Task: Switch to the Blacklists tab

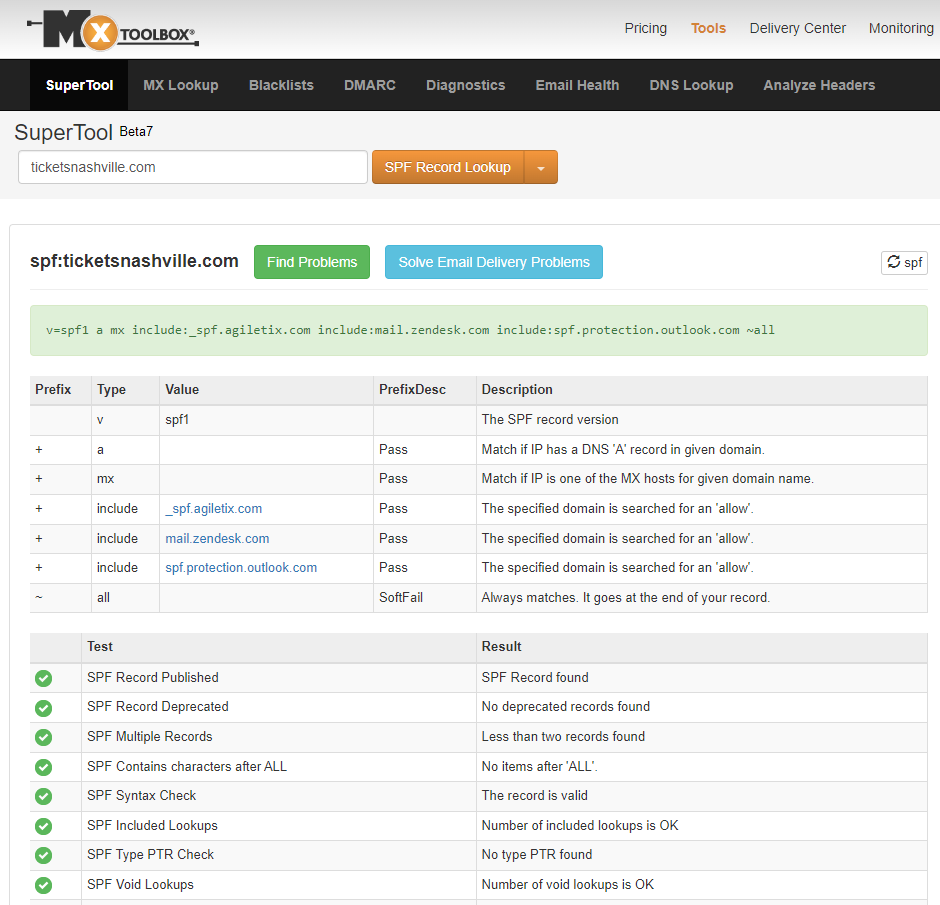Action: (281, 85)
